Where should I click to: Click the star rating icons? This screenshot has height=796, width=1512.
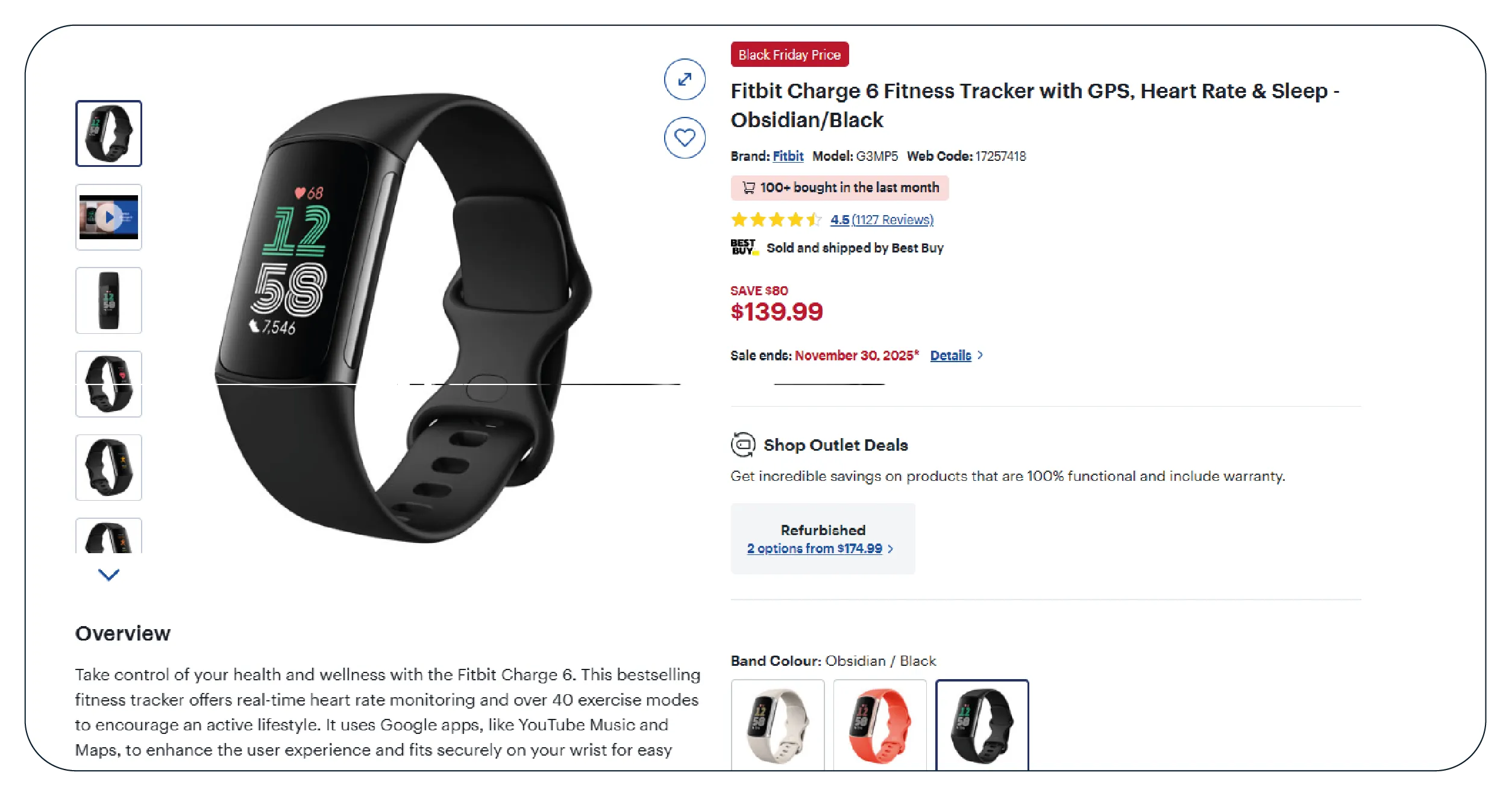[776, 219]
